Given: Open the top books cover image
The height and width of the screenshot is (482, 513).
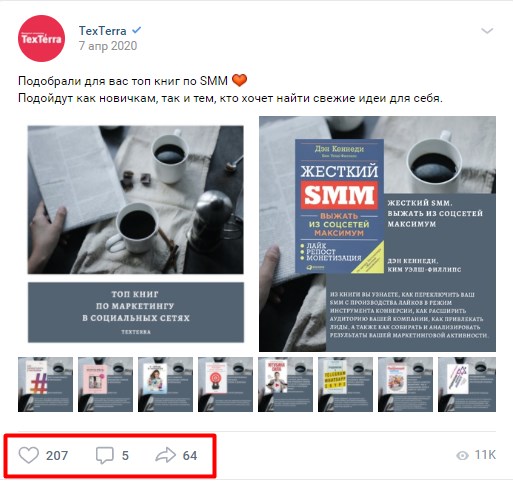Looking at the screenshot, I should point(136,234).
